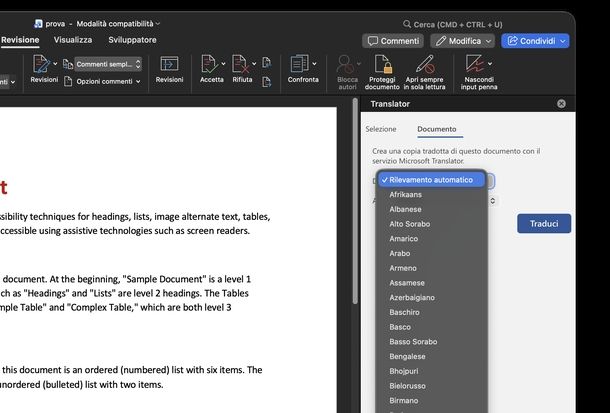Click the Accetta change icon
Screen dimensions: 610x413
coord(209,64)
